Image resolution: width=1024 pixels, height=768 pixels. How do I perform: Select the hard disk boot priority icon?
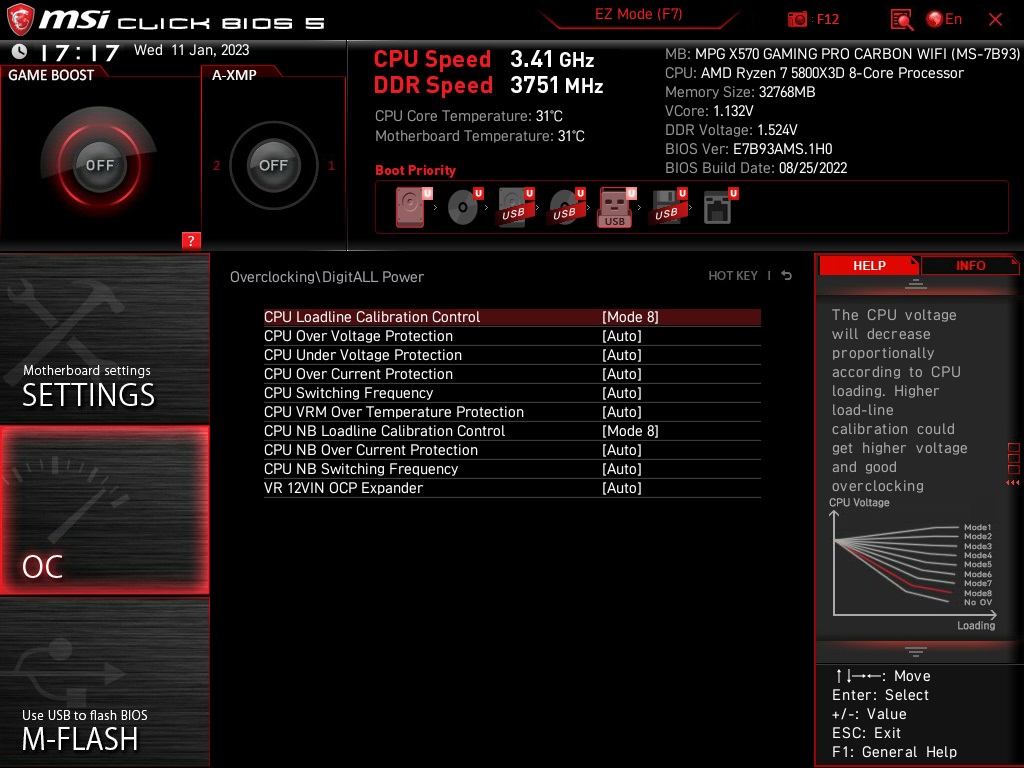click(413, 207)
